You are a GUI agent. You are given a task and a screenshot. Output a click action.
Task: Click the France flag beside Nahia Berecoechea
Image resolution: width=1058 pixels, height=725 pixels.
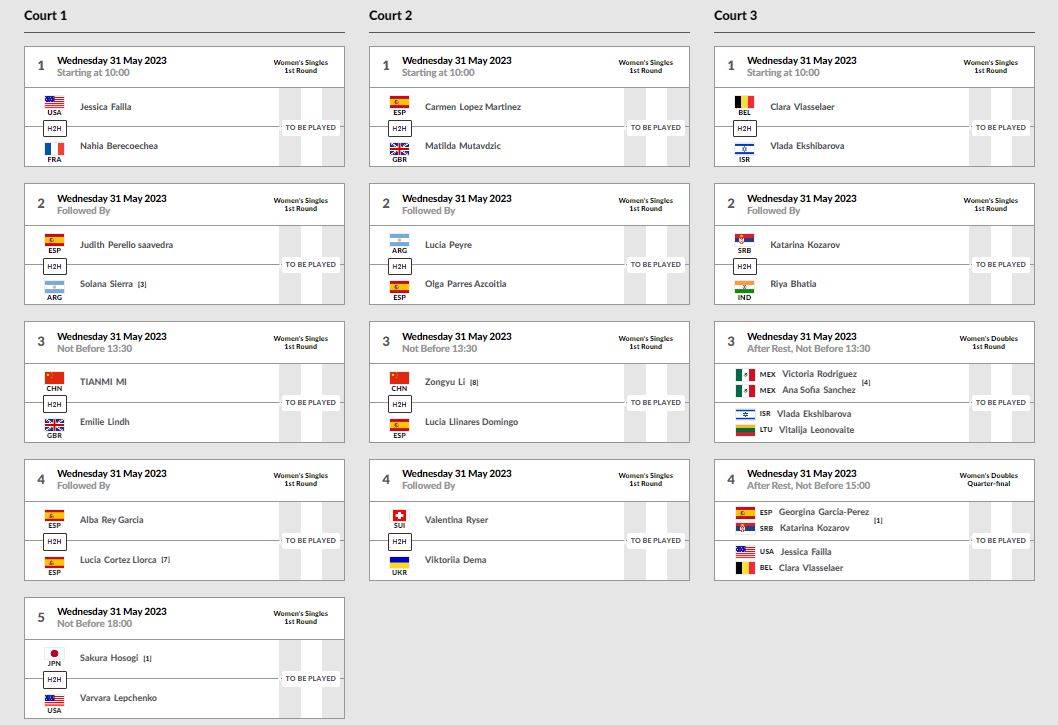(54, 149)
